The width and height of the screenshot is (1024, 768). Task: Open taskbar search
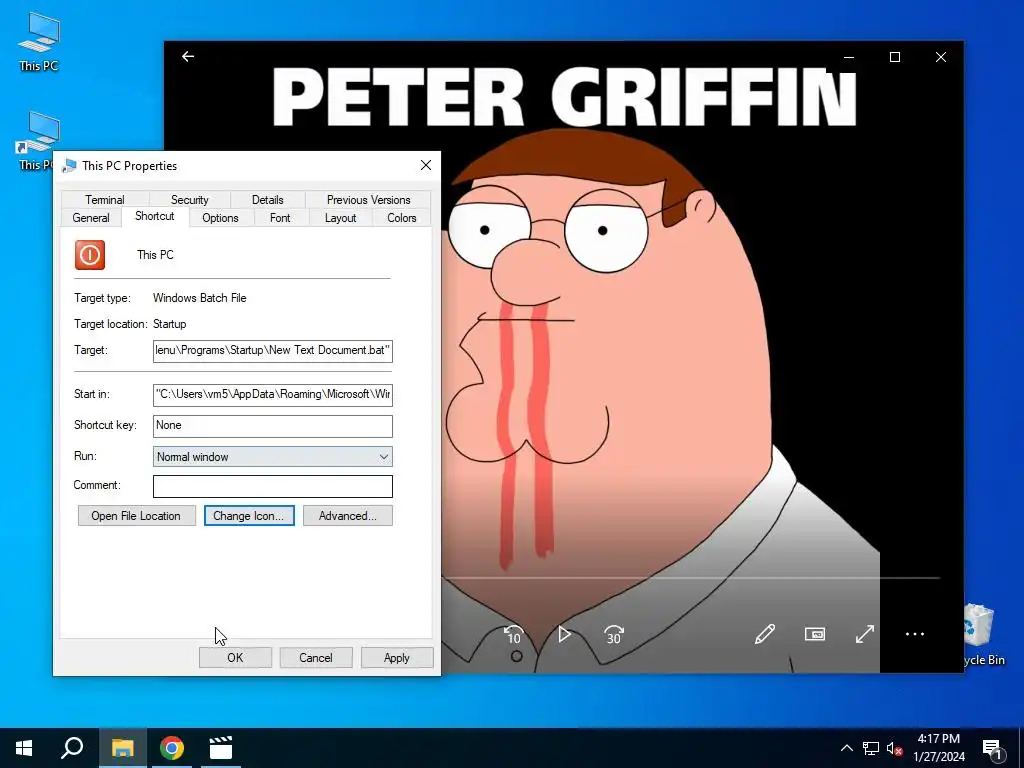tap(72, 748)
